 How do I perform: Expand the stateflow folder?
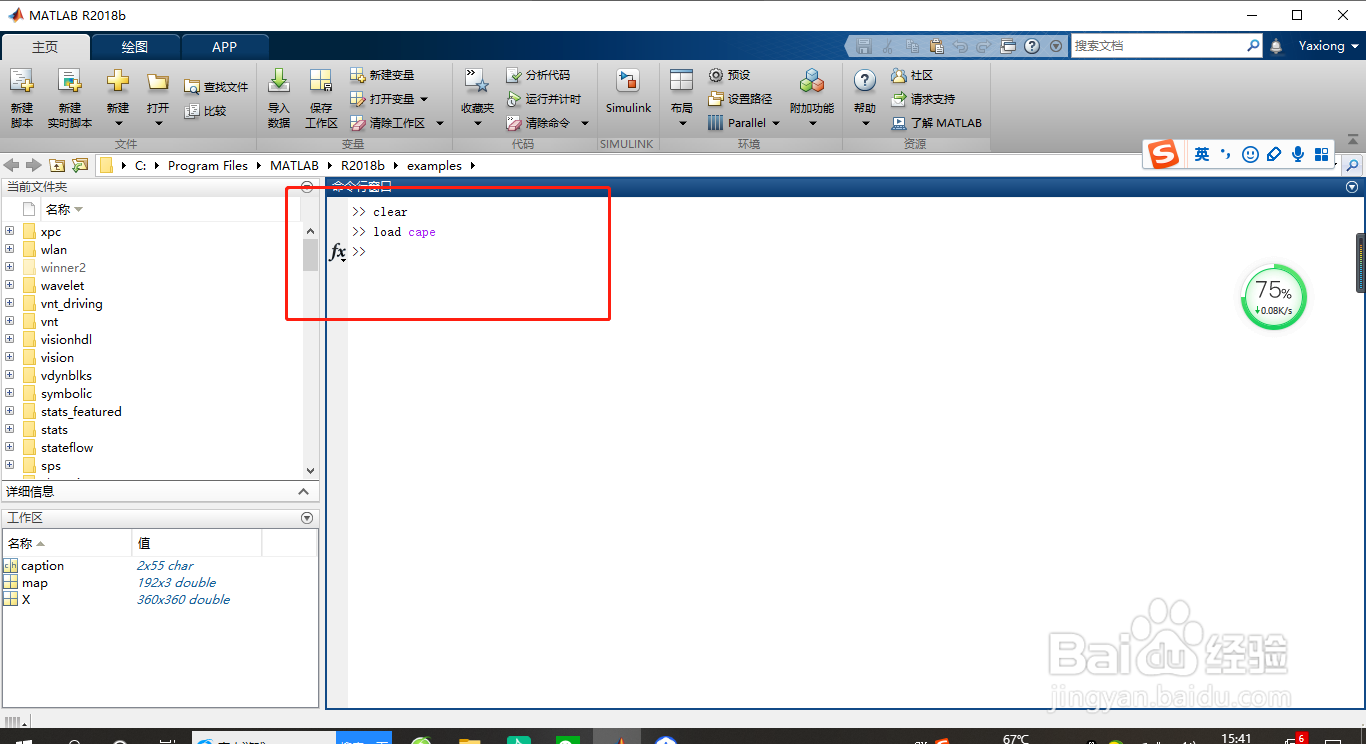coord(10,447)
